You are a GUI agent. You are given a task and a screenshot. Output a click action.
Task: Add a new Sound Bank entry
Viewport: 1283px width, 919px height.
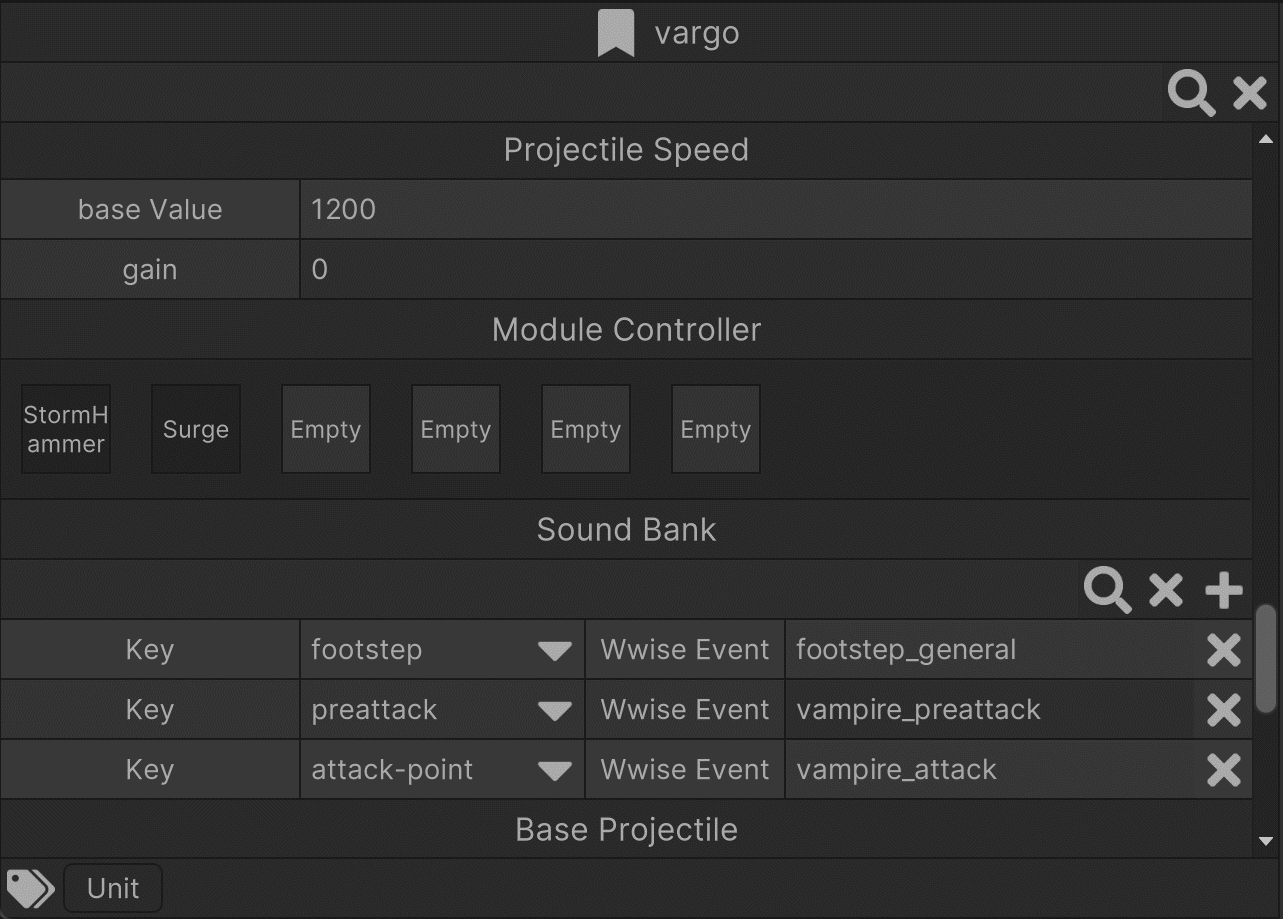tap(1224, 590)
